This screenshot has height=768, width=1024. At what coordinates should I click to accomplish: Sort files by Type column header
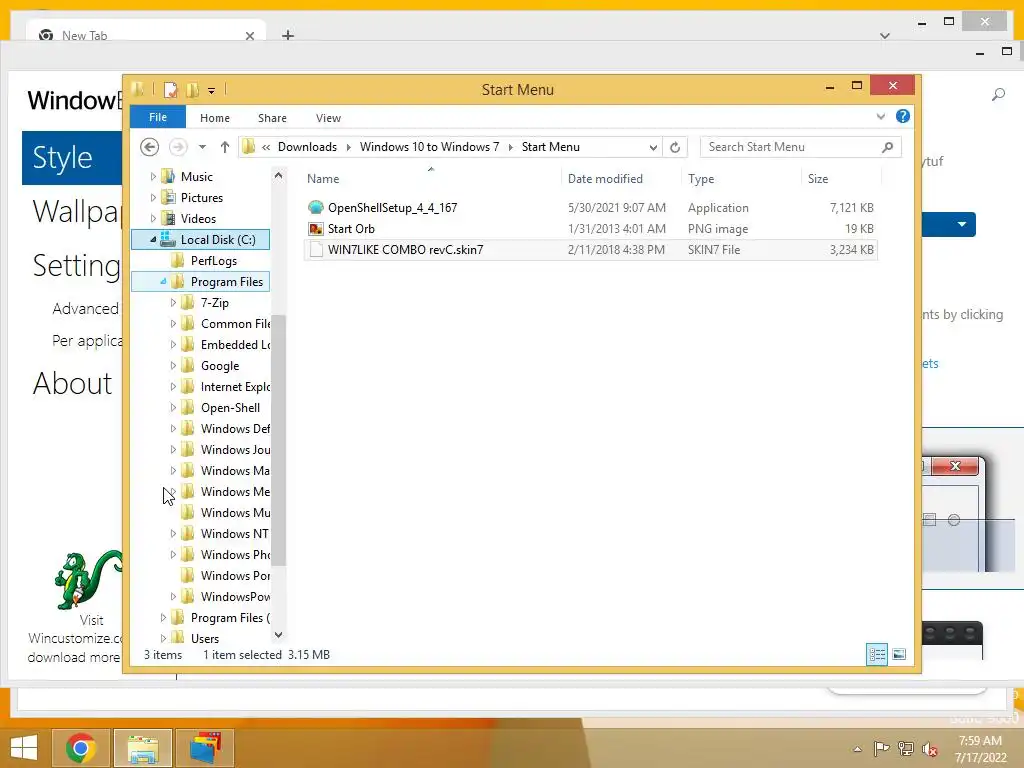point(741,178)
